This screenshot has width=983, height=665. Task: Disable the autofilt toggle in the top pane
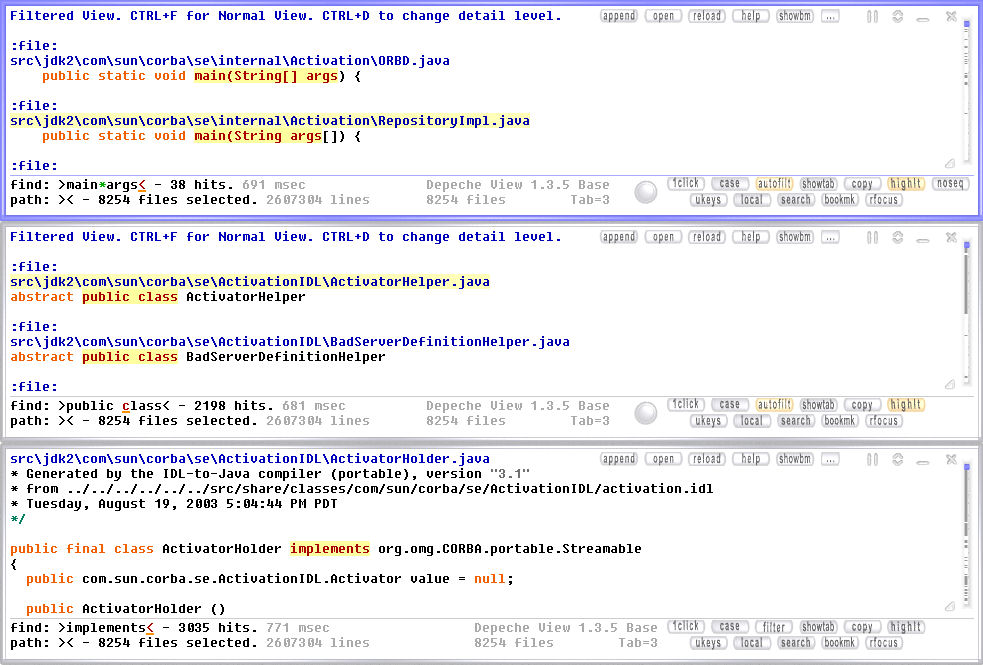click(774, 184)
